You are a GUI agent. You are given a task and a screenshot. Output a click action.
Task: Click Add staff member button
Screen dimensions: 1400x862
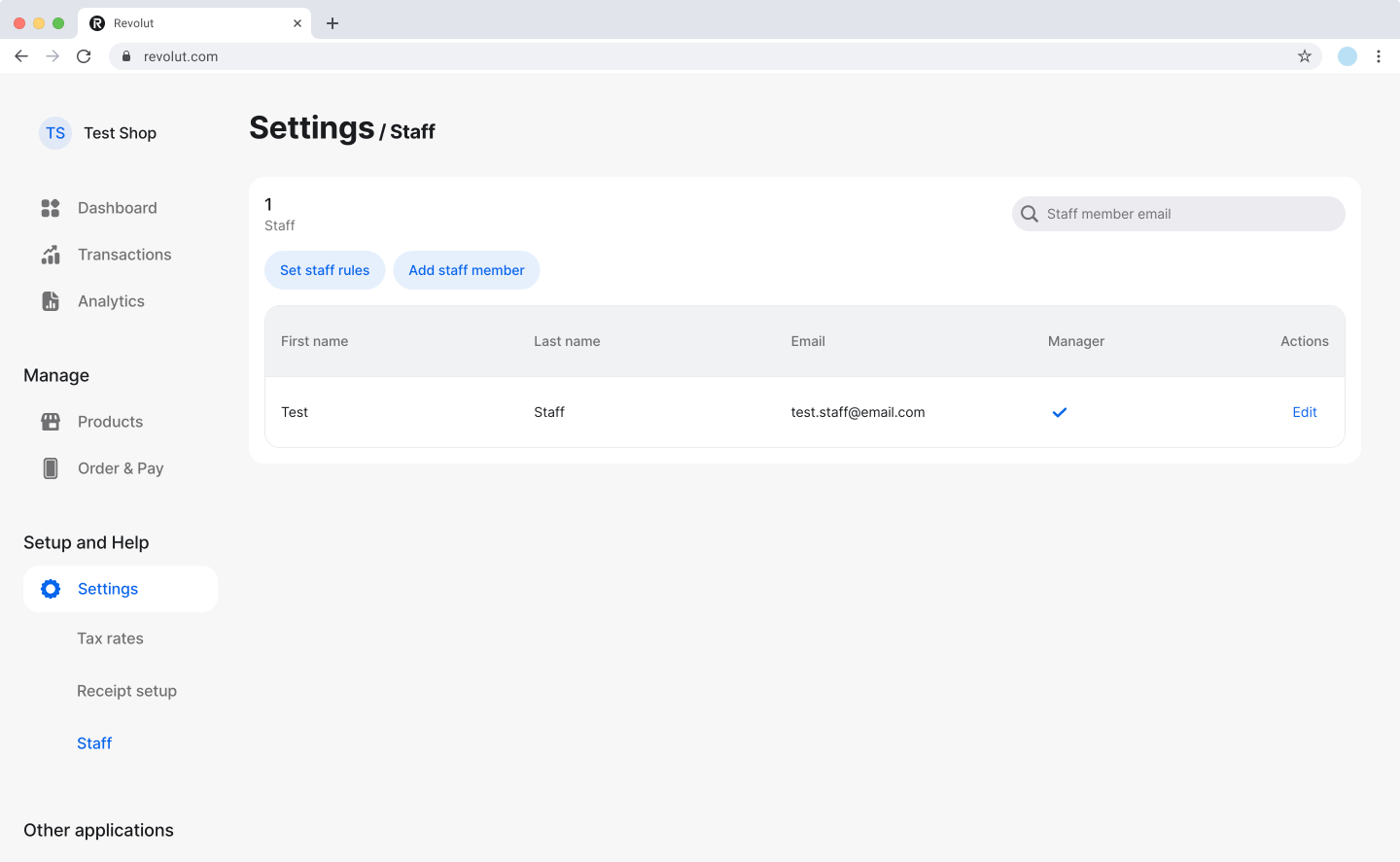(x=467, y=270)
